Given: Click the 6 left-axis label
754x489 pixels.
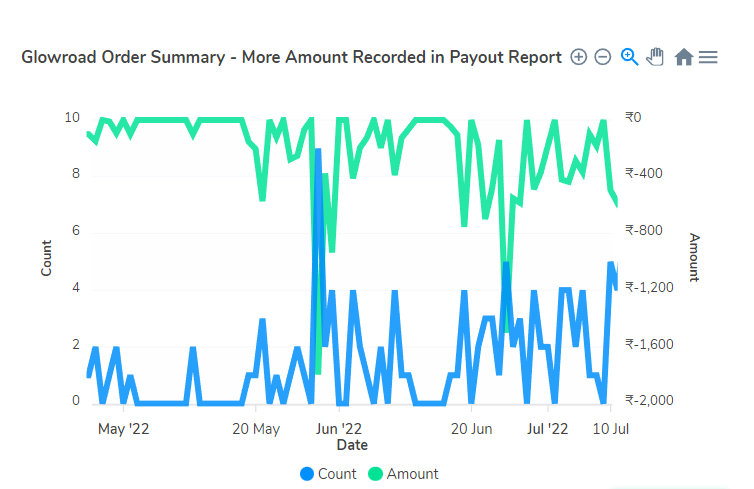Looking at the screenshot, I should (x=76, y=230).
